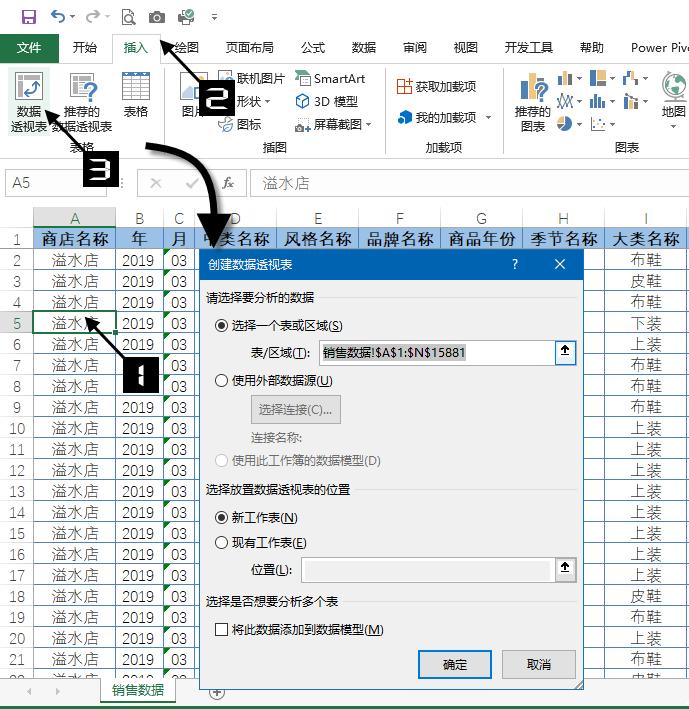Add a new sheet with plus icon
The image size is (689, 709).
(x=217, y=692)
